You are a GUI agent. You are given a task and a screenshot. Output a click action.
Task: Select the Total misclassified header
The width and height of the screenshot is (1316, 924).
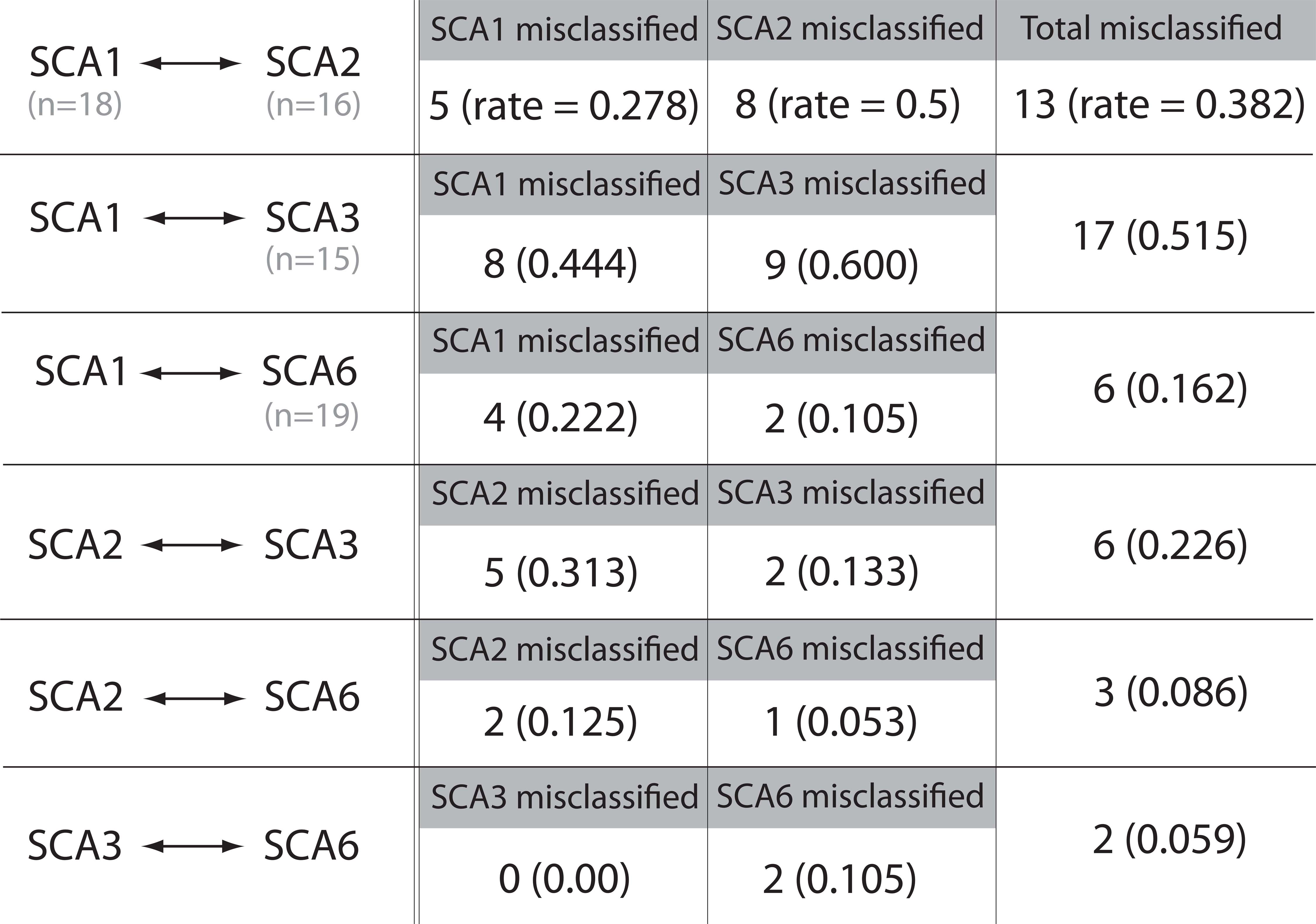(x=1152, y=29)
